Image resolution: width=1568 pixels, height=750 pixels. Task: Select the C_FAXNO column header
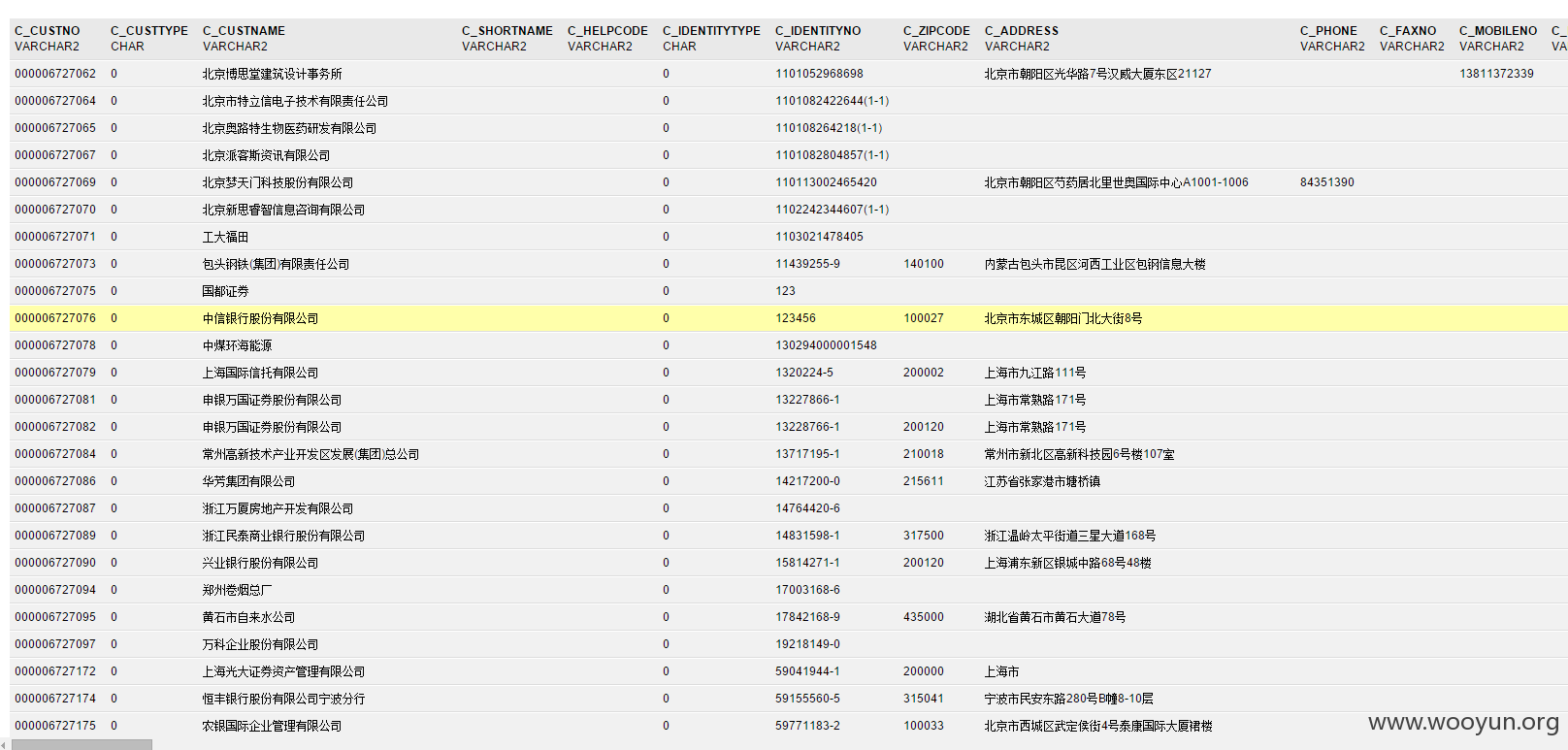click(x=1408, y=31)
